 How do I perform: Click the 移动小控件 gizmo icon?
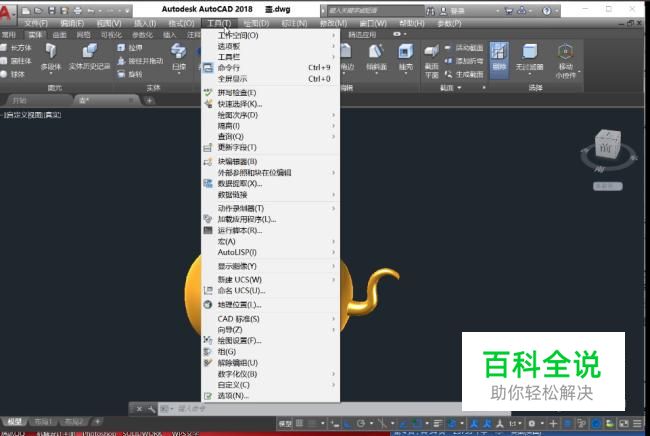(565, 51)
